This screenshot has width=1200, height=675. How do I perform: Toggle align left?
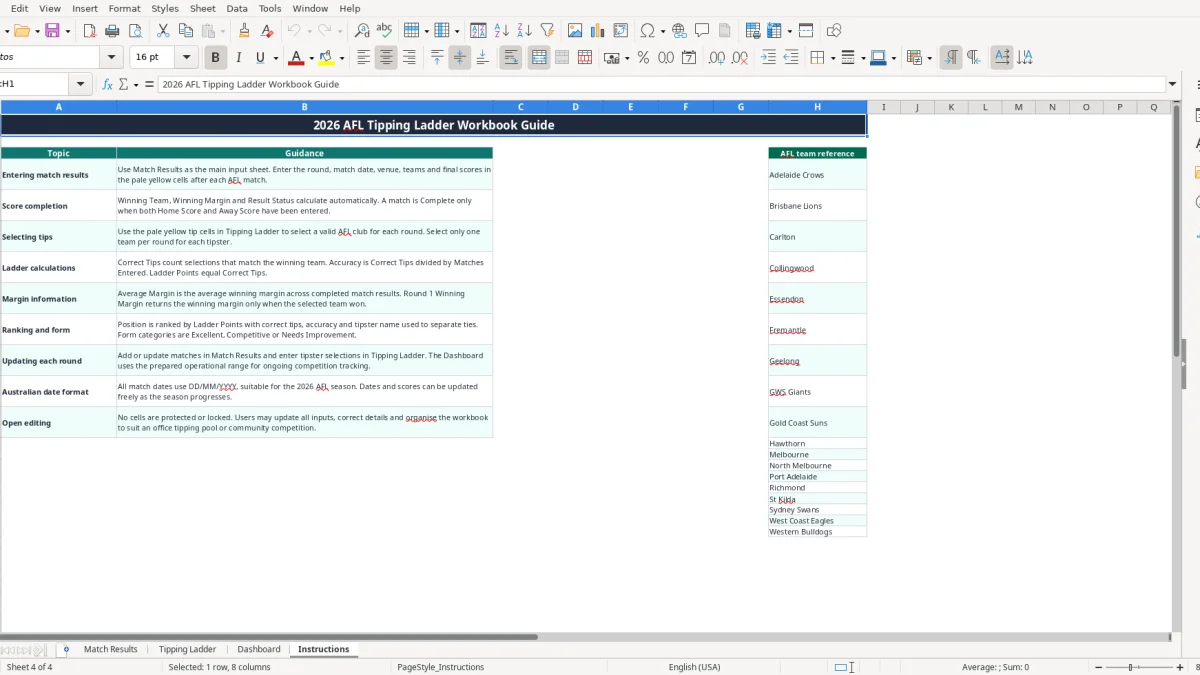tap(364, 58)
